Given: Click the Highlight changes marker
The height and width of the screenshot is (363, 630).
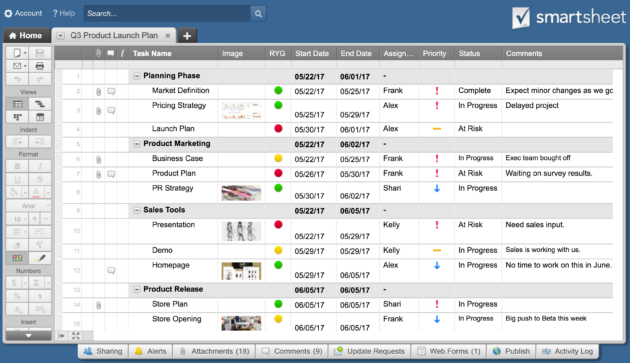Looking at the screenshot, I should pyautogui.click(x=40, y=258).
